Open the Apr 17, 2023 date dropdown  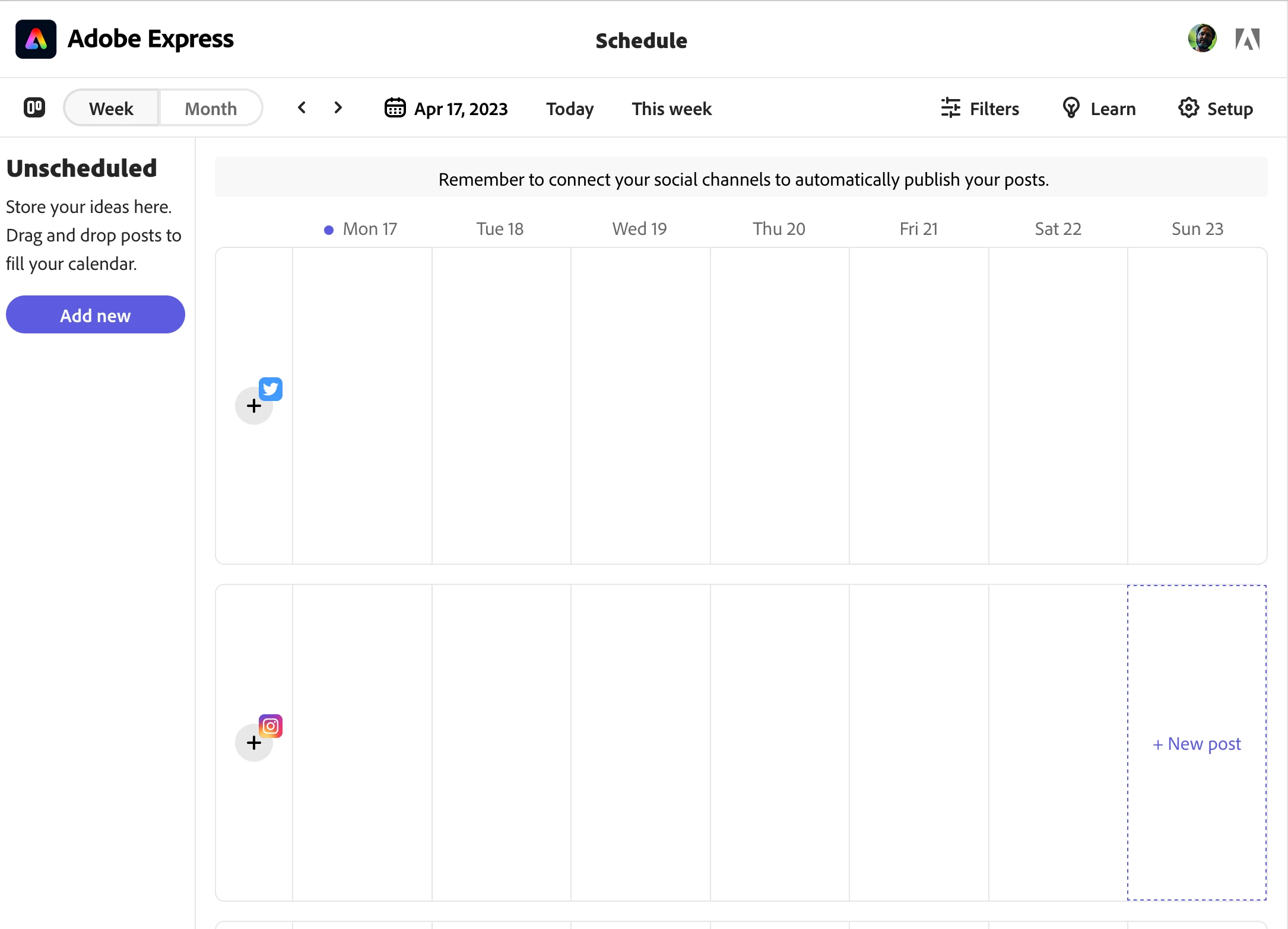(461, 109)
